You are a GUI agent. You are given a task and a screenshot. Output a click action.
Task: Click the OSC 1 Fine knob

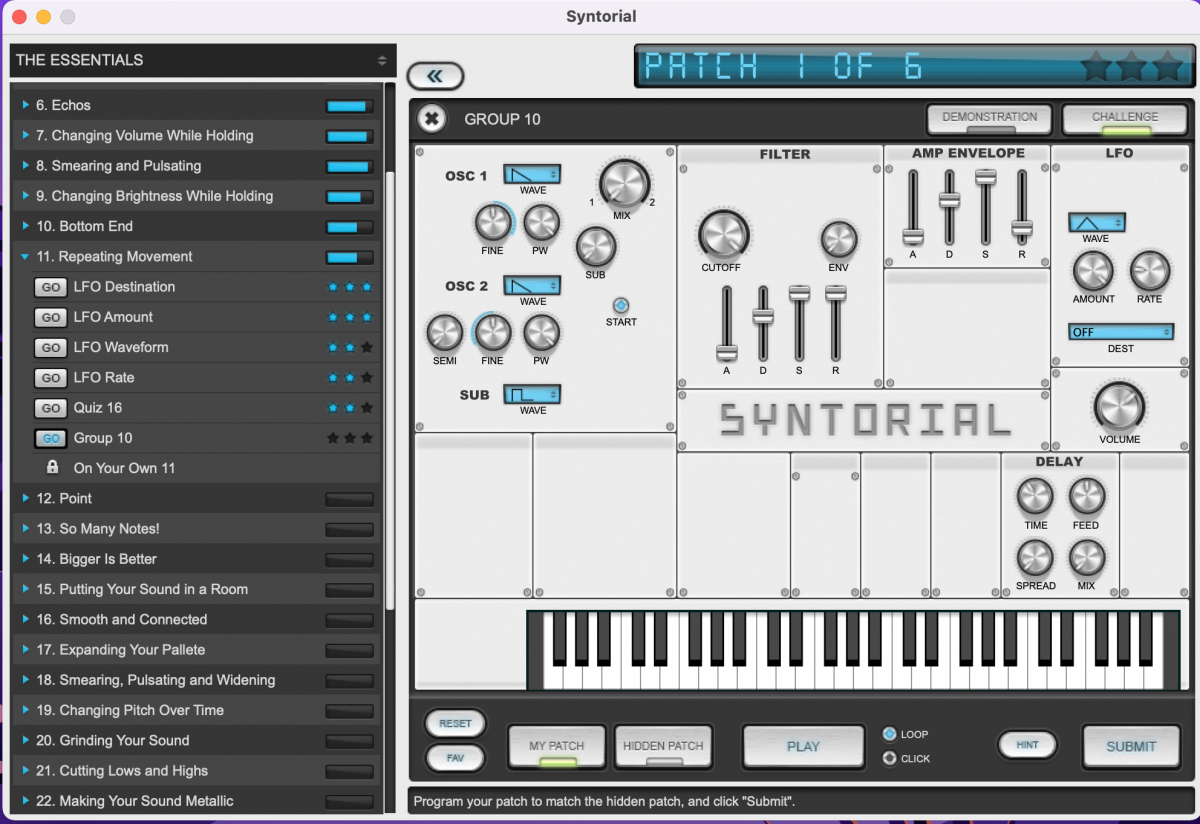(x=492, y=222)
